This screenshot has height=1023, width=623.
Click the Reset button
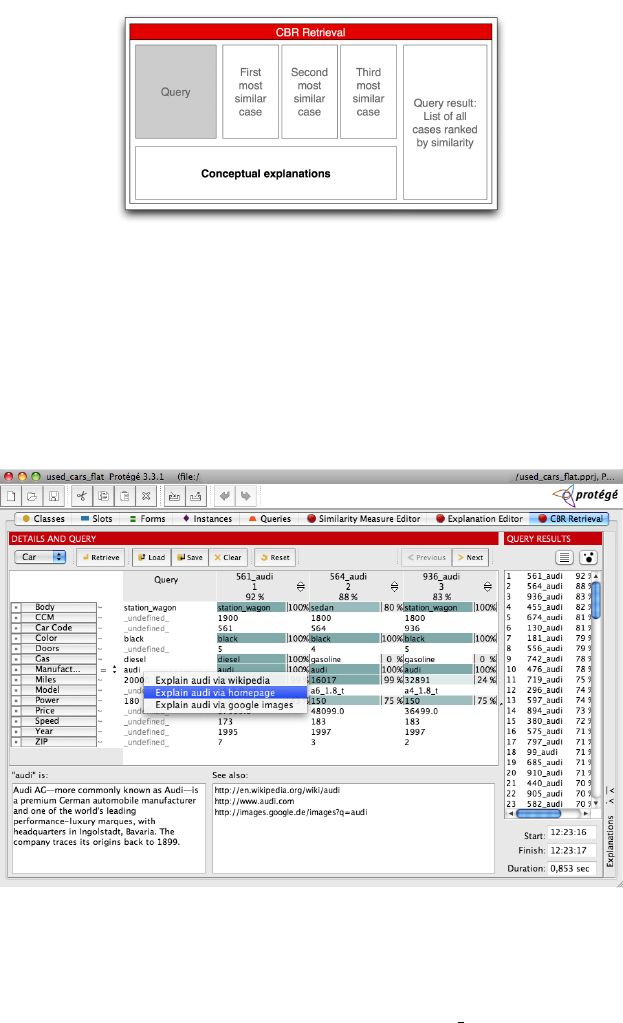[x=275, y=557]
